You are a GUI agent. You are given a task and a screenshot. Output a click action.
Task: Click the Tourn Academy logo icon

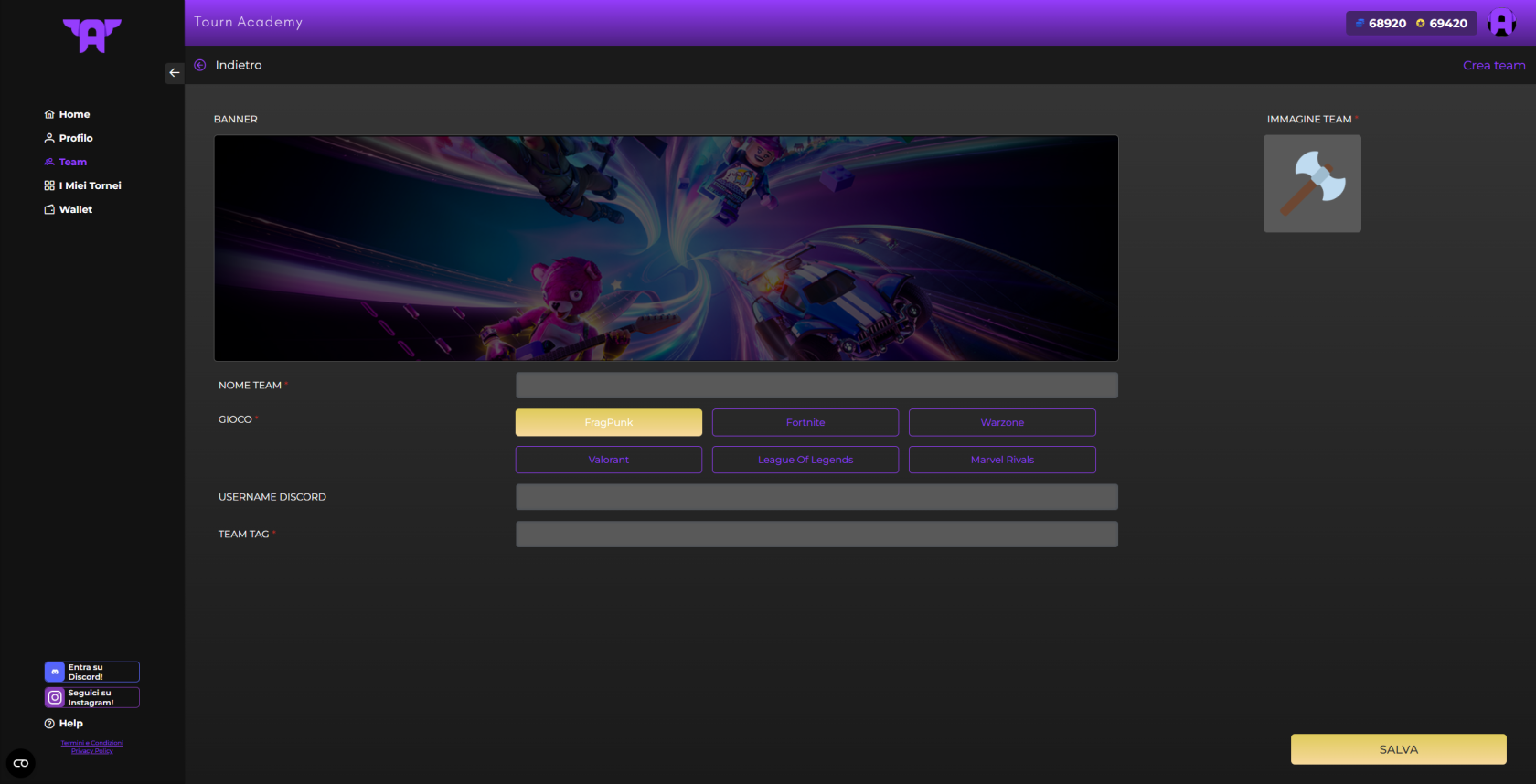point(91,36)
